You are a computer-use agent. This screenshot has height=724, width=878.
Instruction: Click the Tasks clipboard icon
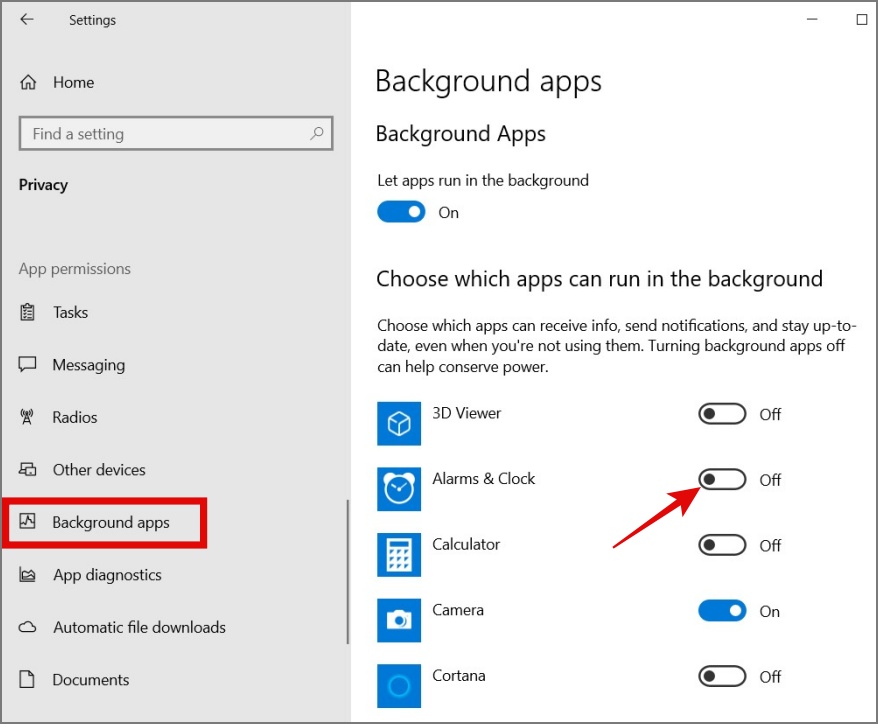click(x=27, y=312)
